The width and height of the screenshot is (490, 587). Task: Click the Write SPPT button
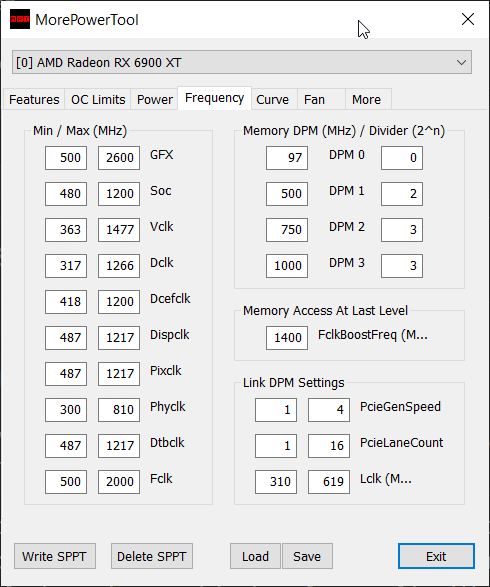55,556
